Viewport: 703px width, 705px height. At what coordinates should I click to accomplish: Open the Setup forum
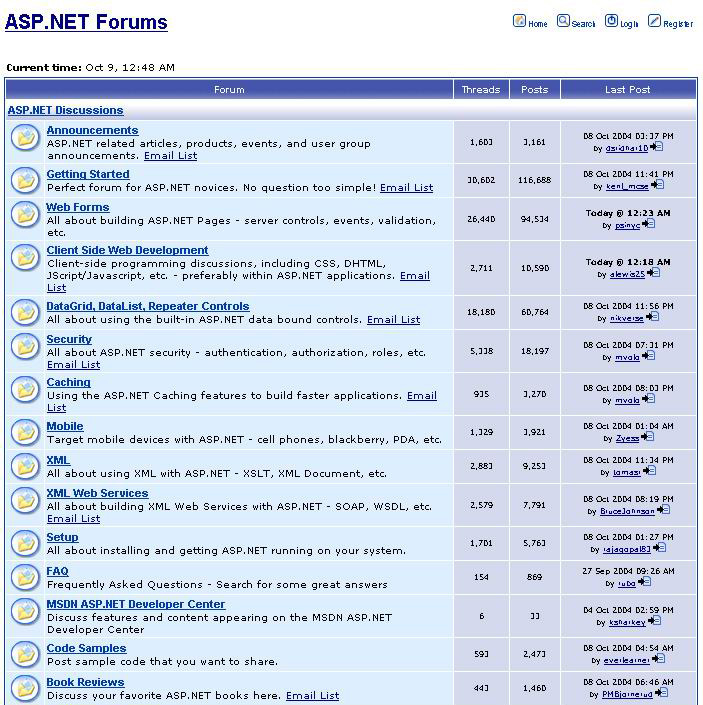(x=62, y=537)
